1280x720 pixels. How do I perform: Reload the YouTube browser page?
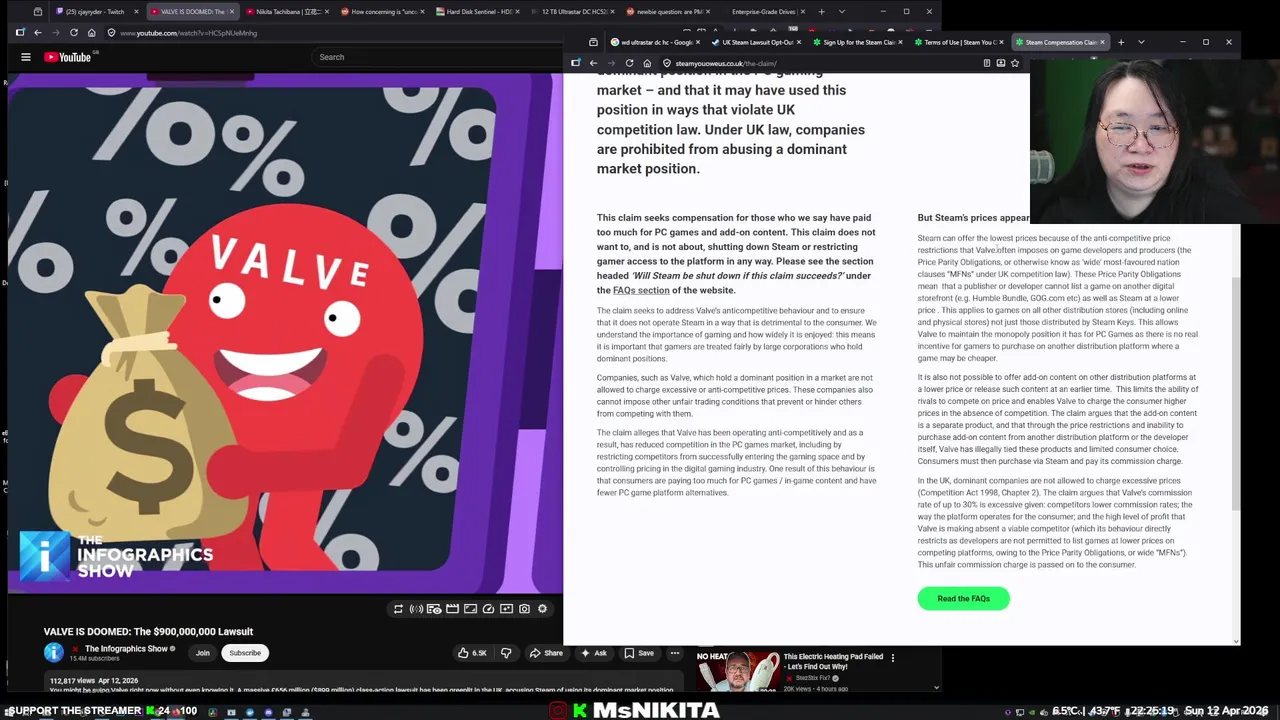73,33
